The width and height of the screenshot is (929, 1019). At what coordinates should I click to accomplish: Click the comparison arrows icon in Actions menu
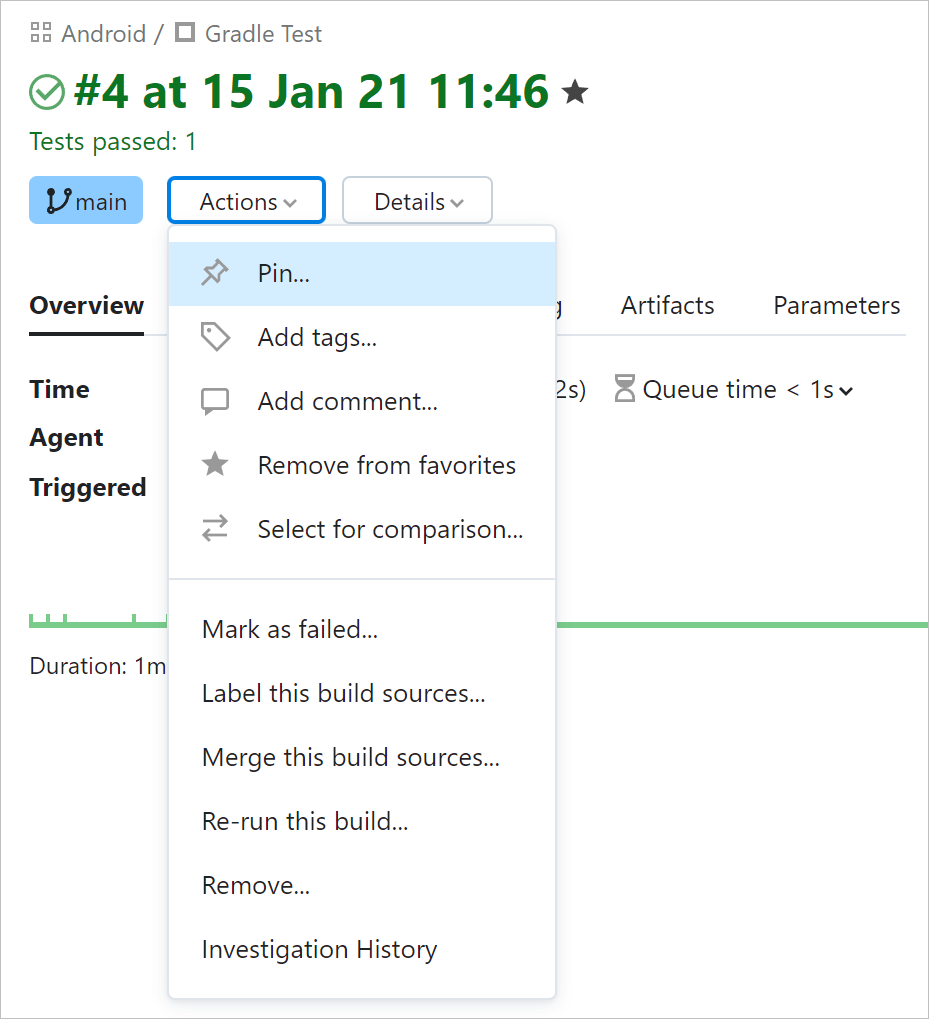point(215,529)
